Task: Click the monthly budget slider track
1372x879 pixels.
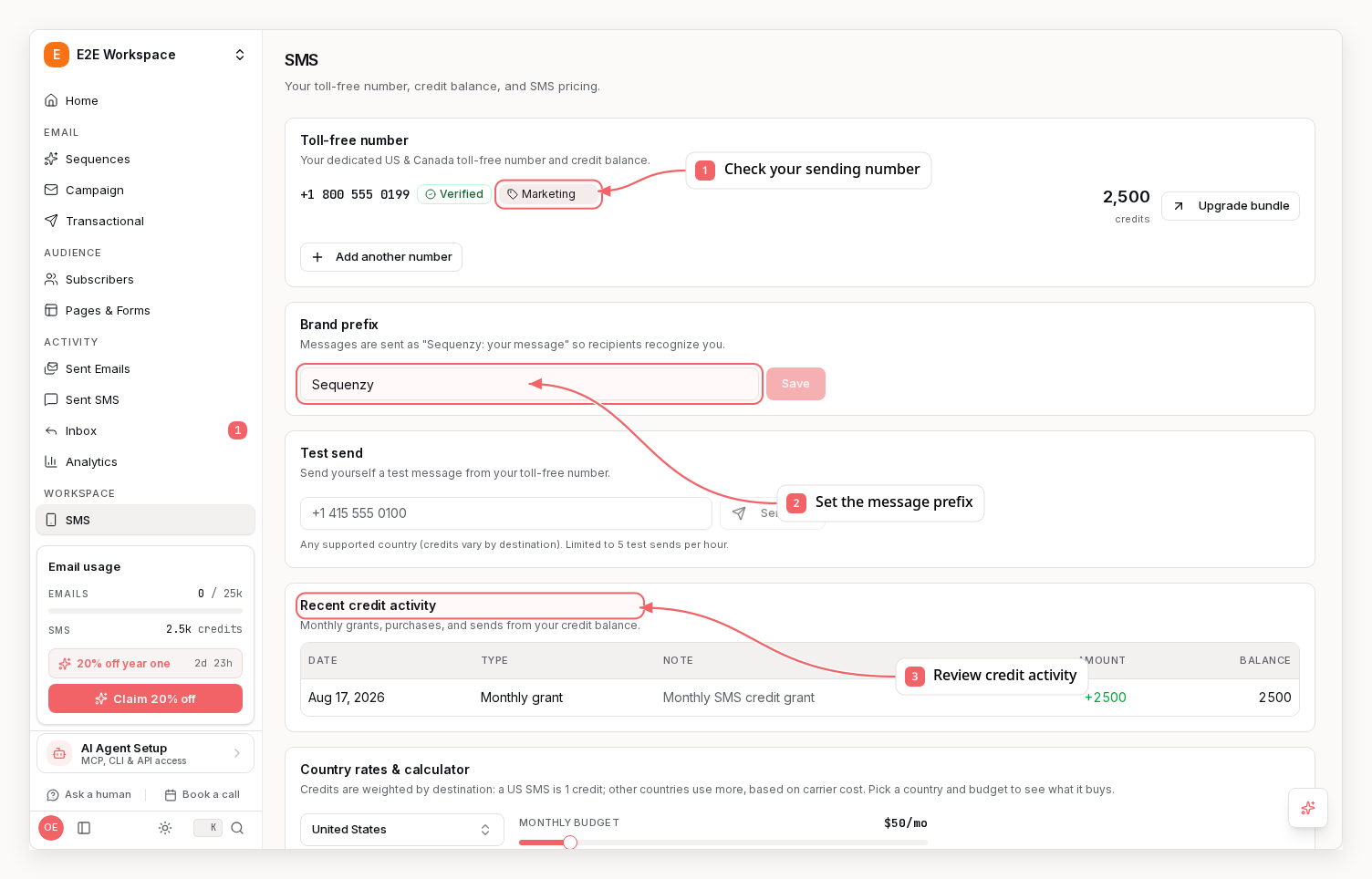Action: click(723, 843)
